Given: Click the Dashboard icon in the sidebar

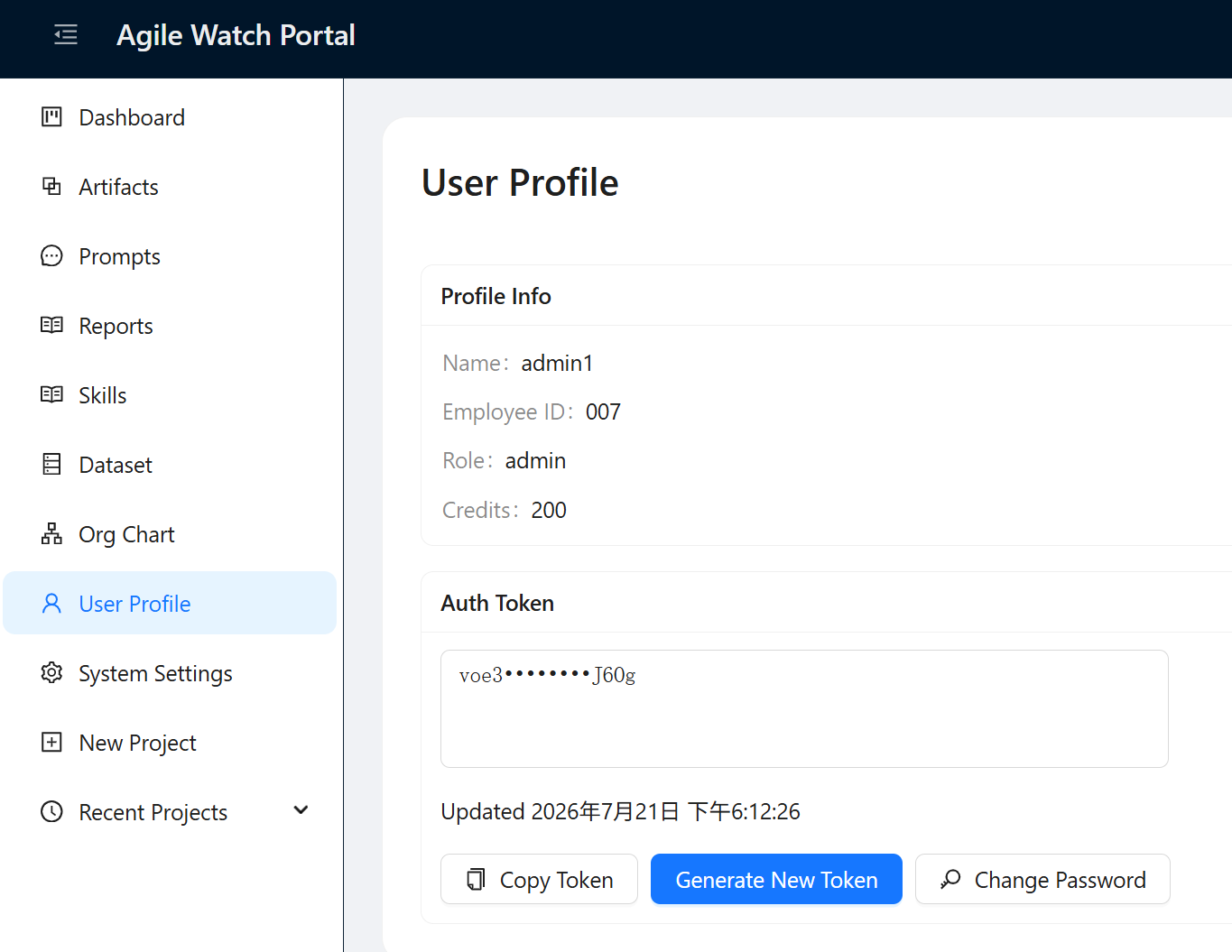Looking at the screenshot, I should [x=51, y=116].
